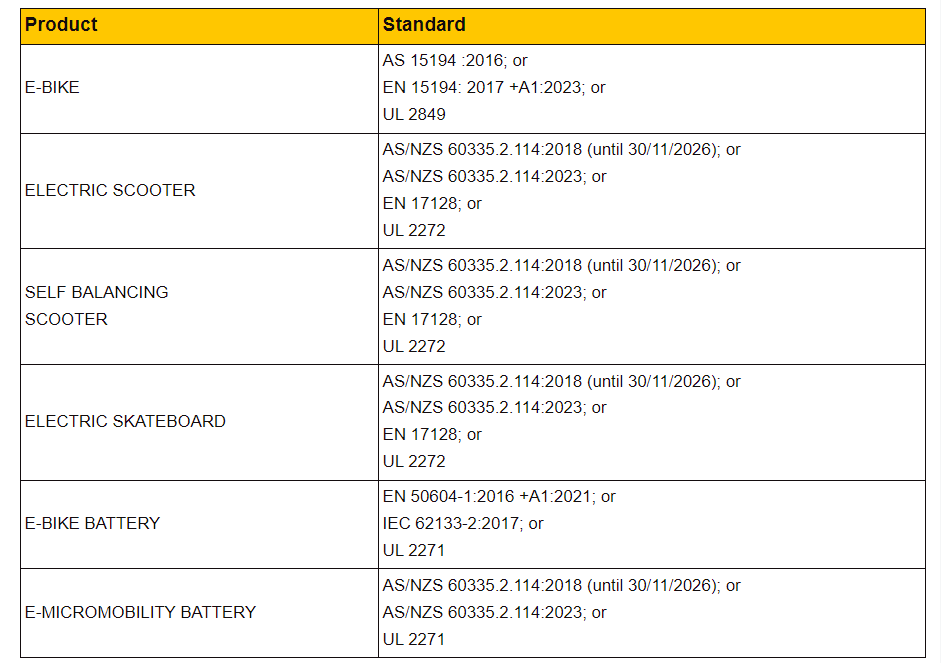Click UL 2271 in the E-BIKE BATTERY row
The height and width of the screenshot is (663, 941).
pyautogui.click(x=414, y=550)
